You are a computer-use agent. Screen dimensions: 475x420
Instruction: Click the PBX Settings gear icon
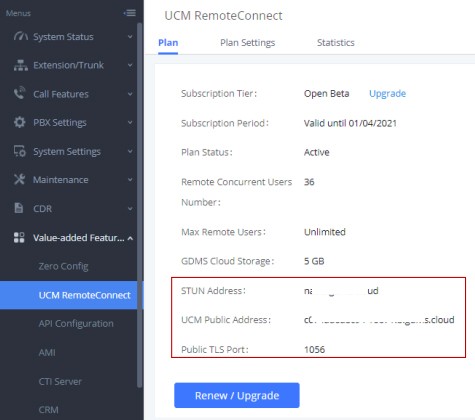coord(20,122)
